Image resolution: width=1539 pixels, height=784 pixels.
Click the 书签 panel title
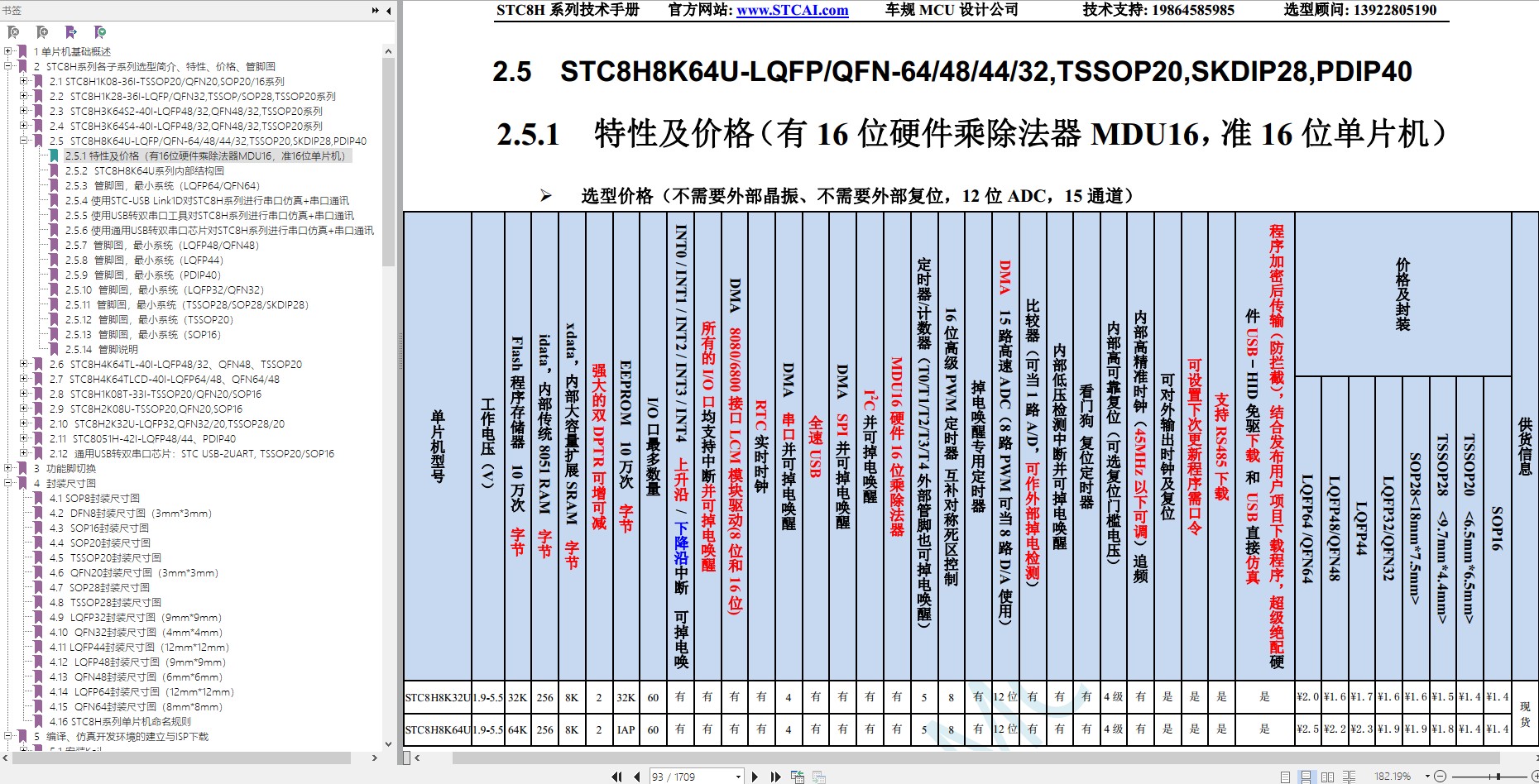pos(12,11)
